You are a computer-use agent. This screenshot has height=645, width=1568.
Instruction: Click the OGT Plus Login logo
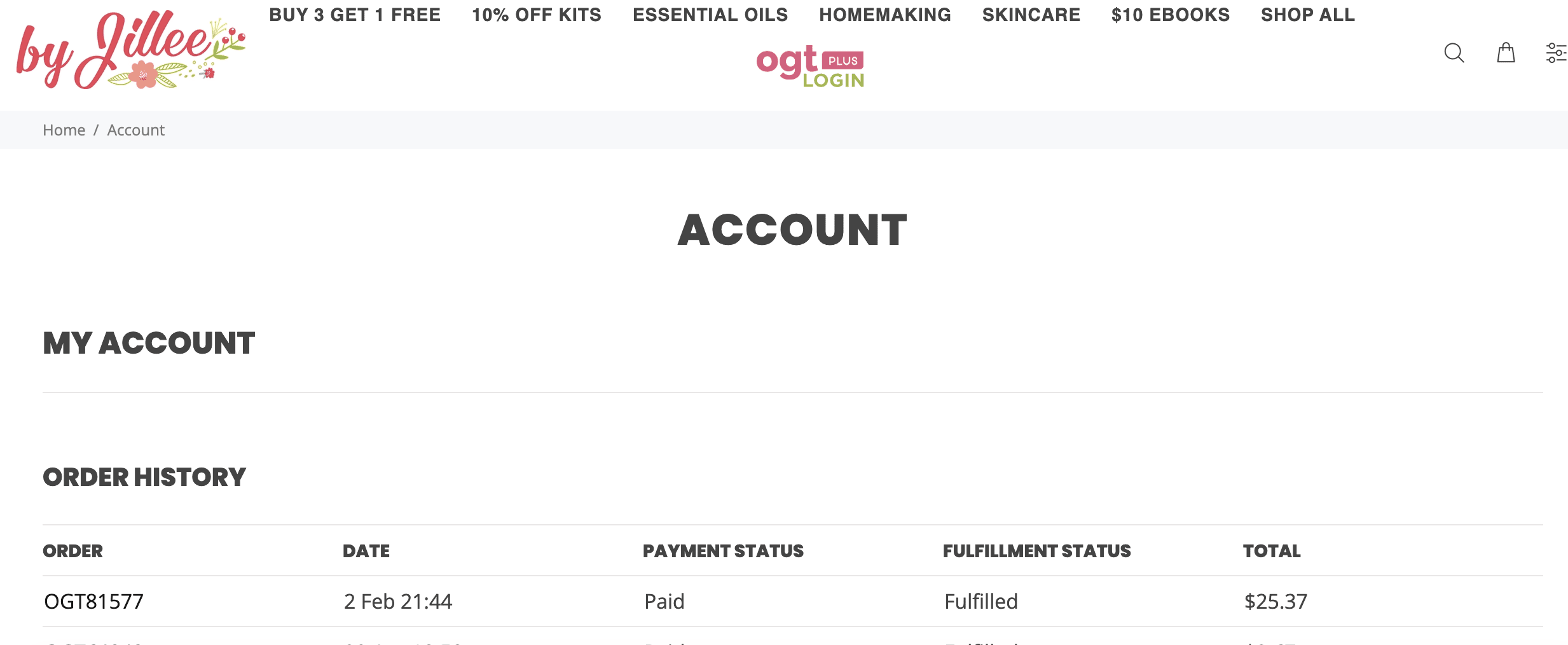[x=810, y=66]
